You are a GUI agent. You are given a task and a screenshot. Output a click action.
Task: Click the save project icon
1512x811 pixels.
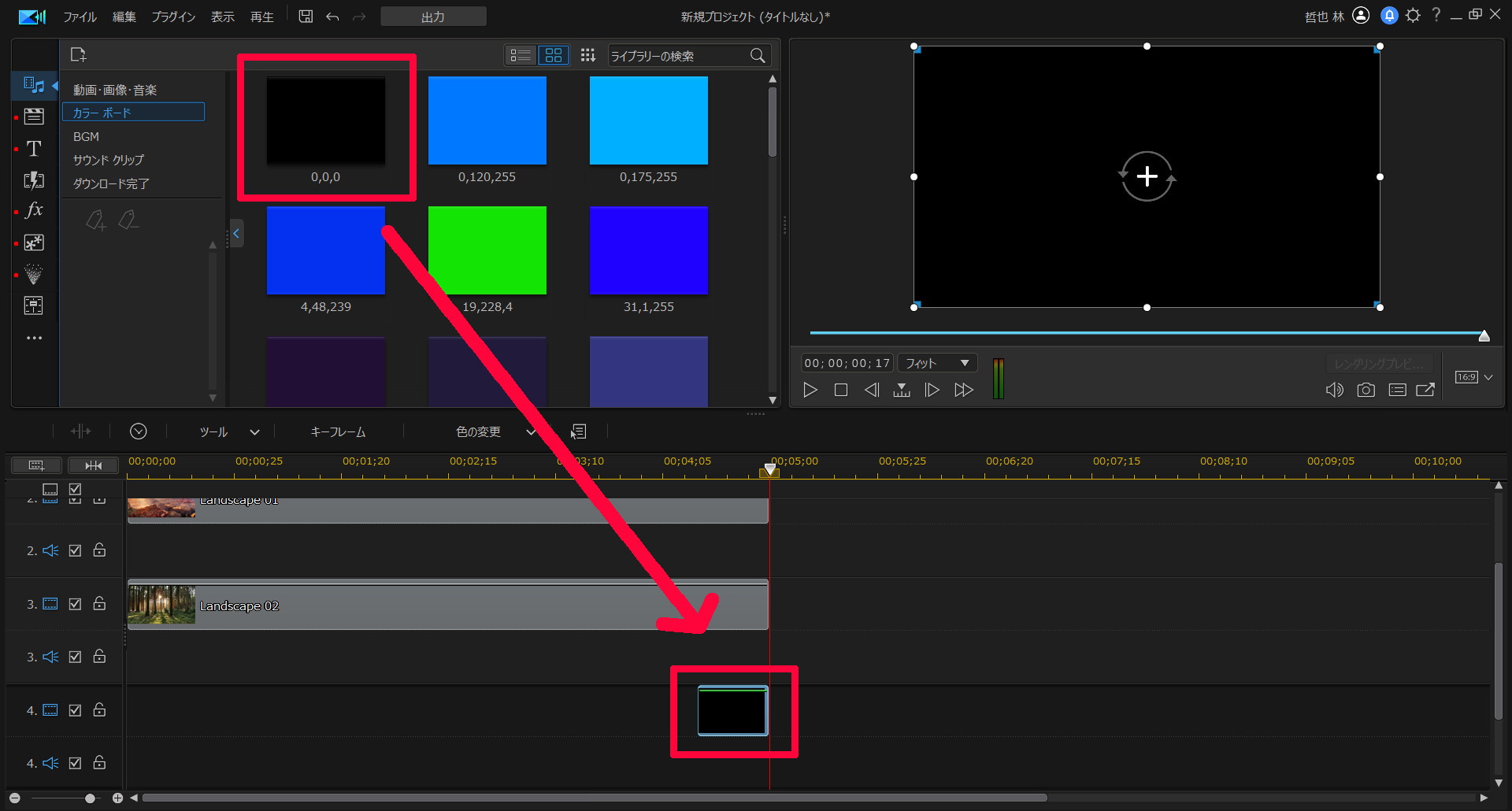pos(306,17)
